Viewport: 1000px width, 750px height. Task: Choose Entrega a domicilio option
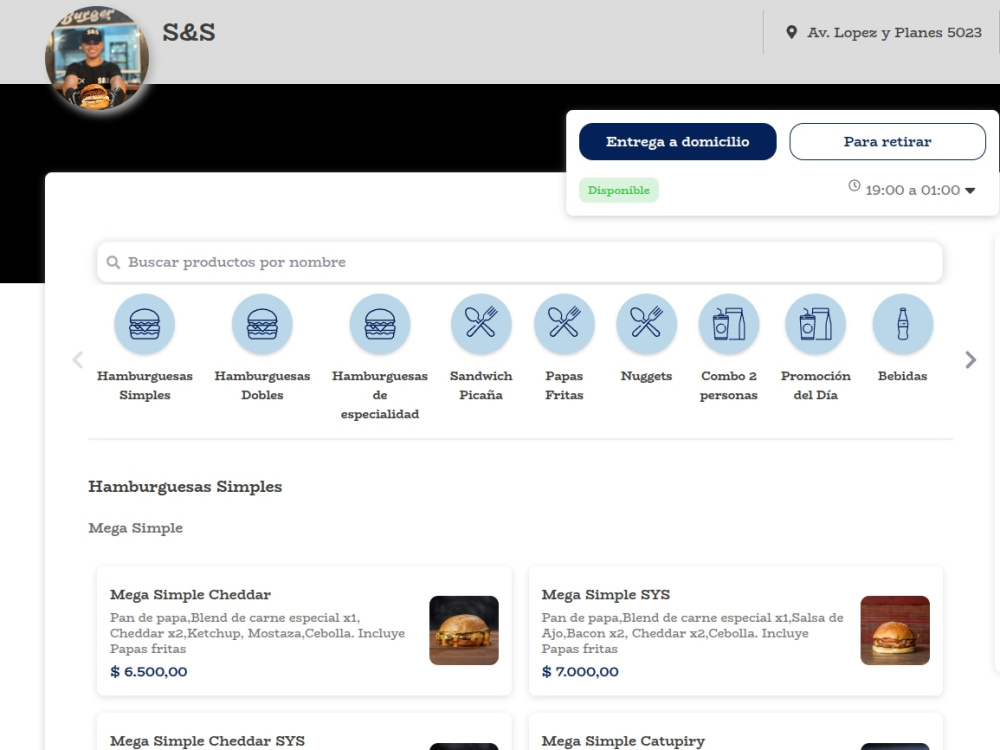(x=678, y=142)
